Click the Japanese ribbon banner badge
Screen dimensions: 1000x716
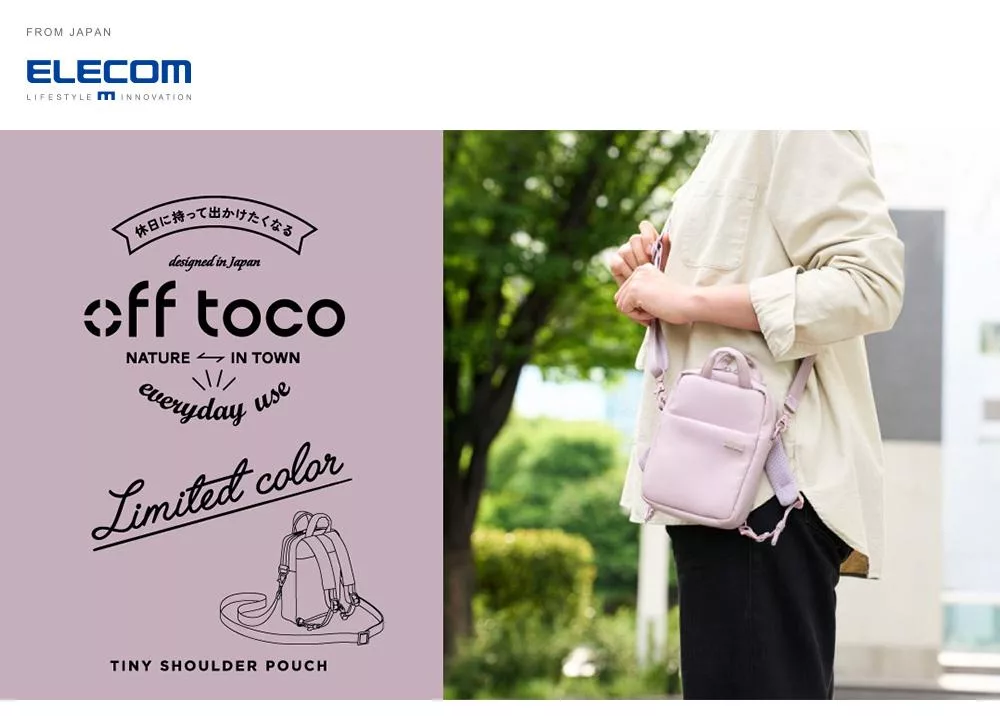[214, 224]
